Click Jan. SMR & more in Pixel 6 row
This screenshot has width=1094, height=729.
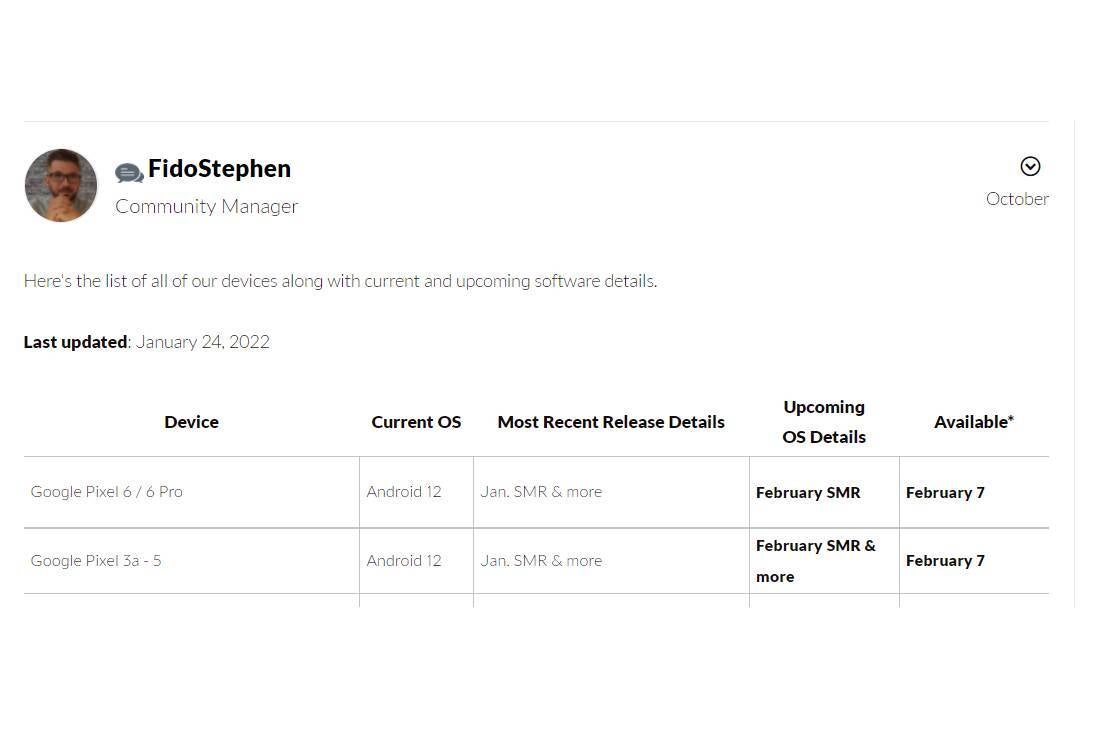(x=541, y=492)
